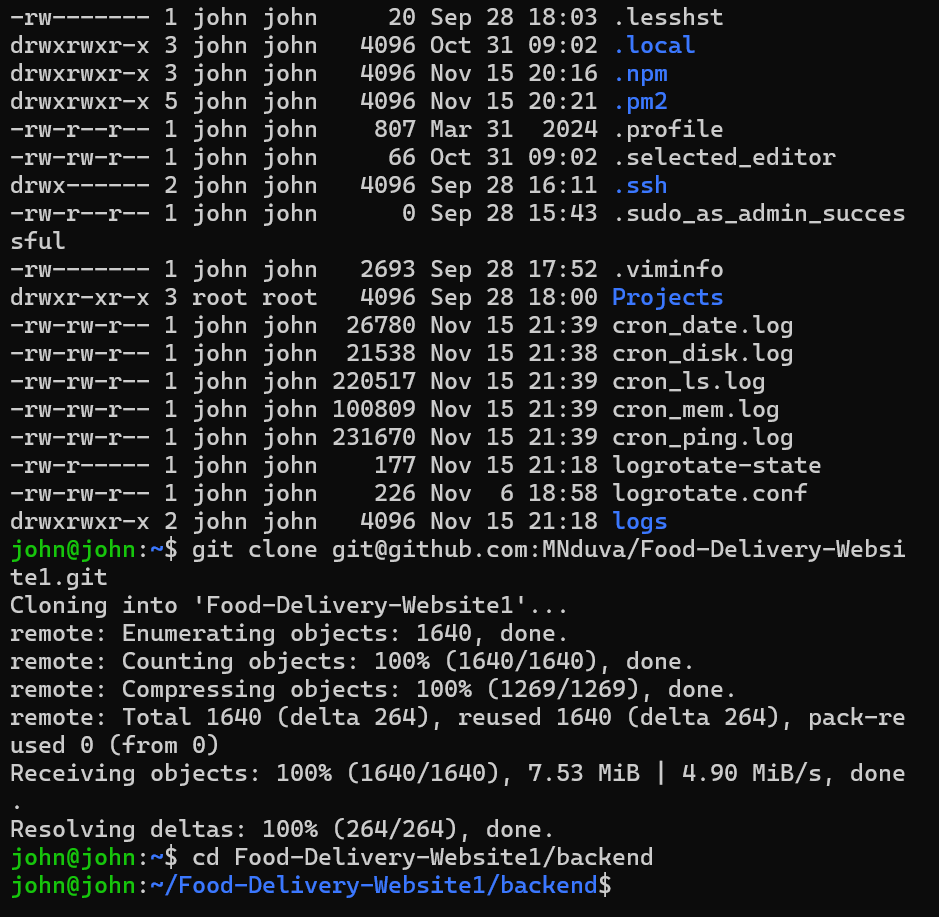The image size is (939, 917).
Task: Click the cron_date.log filename
Action: (702, 325)
